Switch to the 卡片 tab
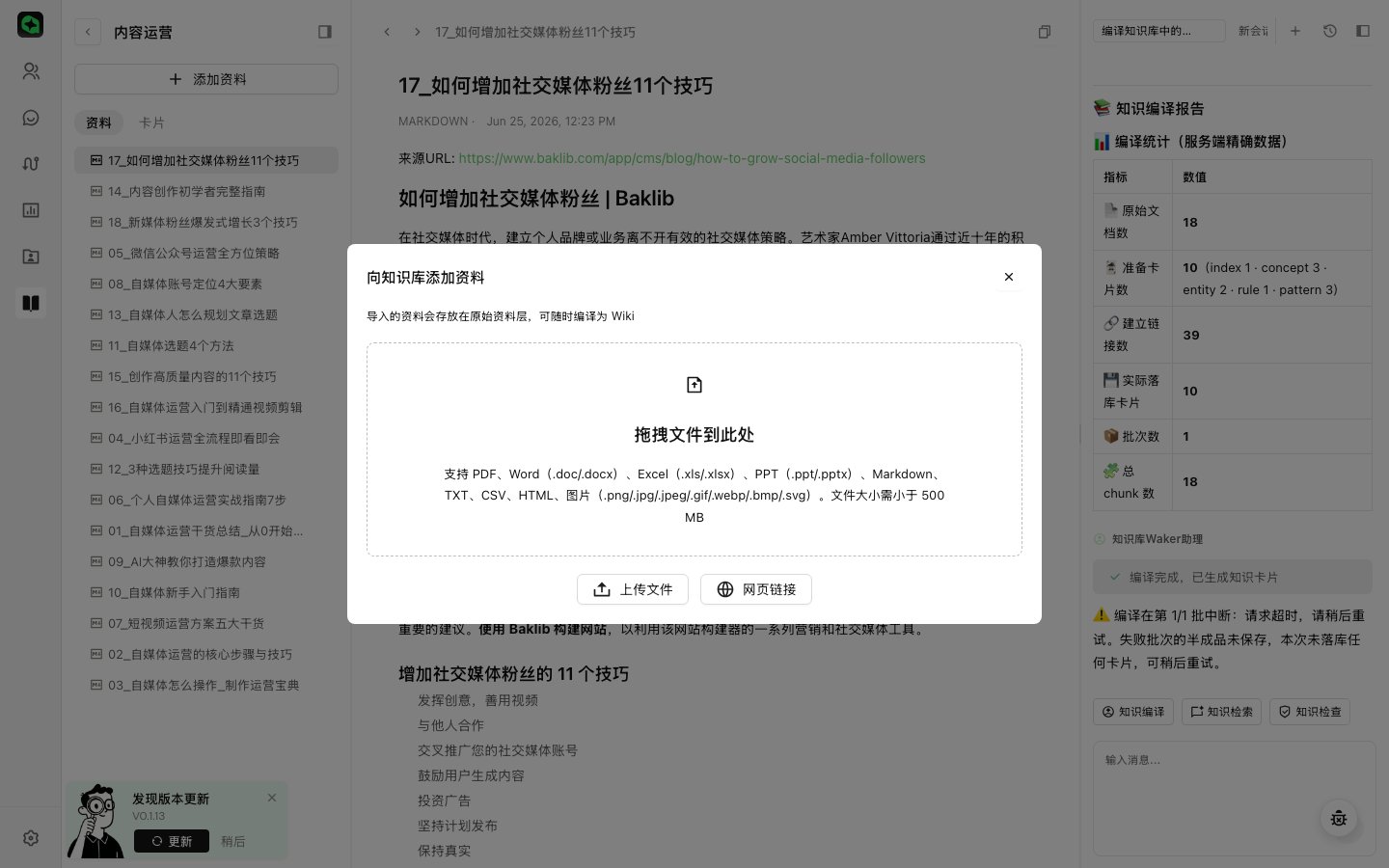1389x868 pixels. [x=151, y=122]
